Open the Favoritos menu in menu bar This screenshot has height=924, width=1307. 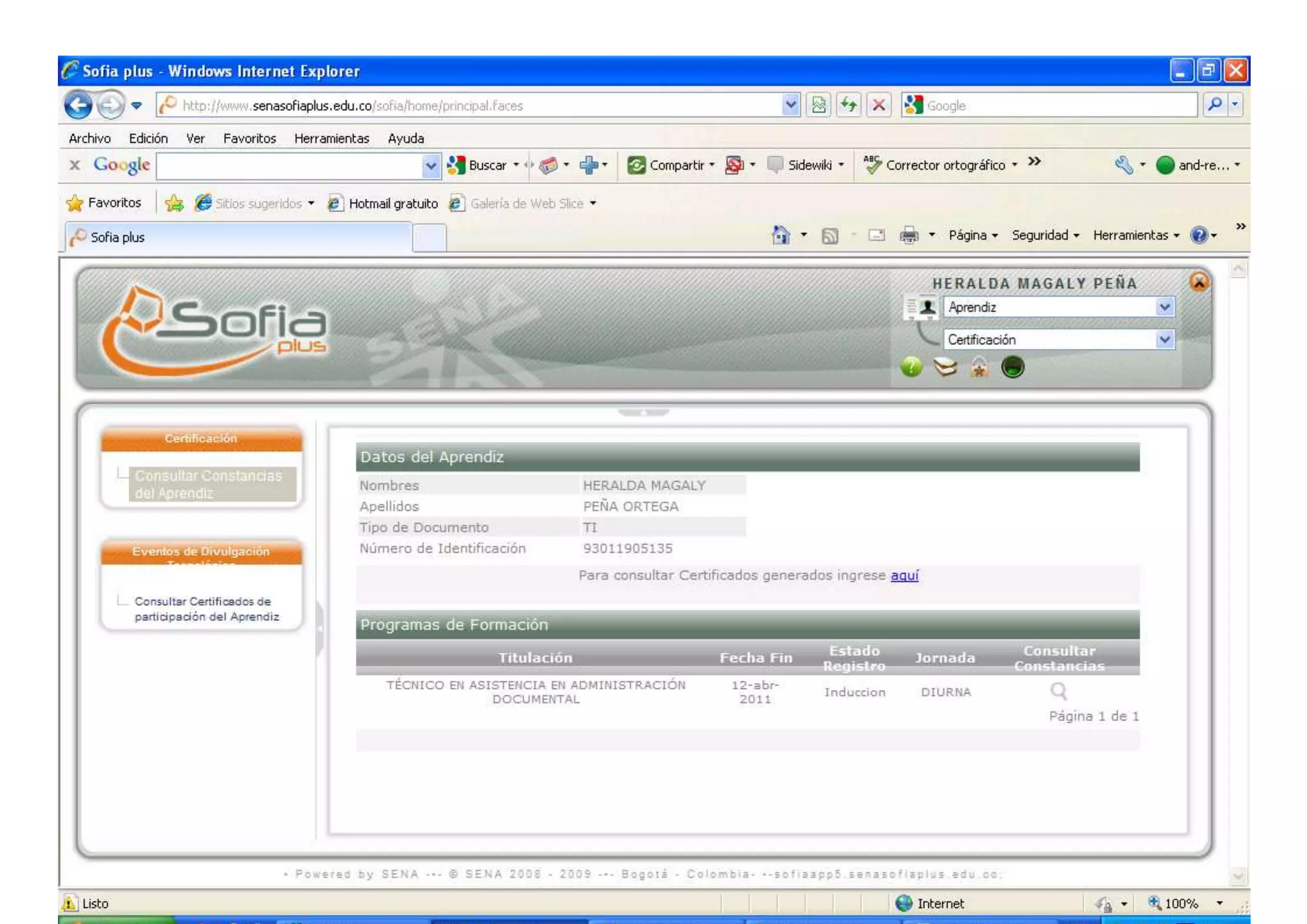pos(249,138)
